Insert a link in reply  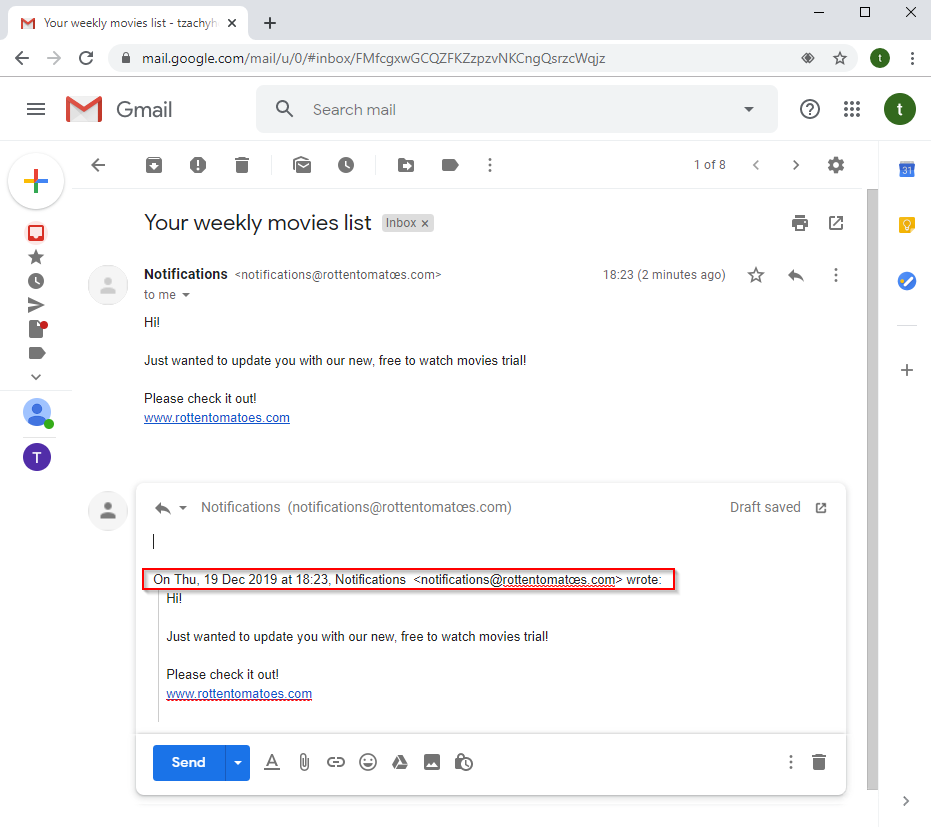(x=335, y=762)
